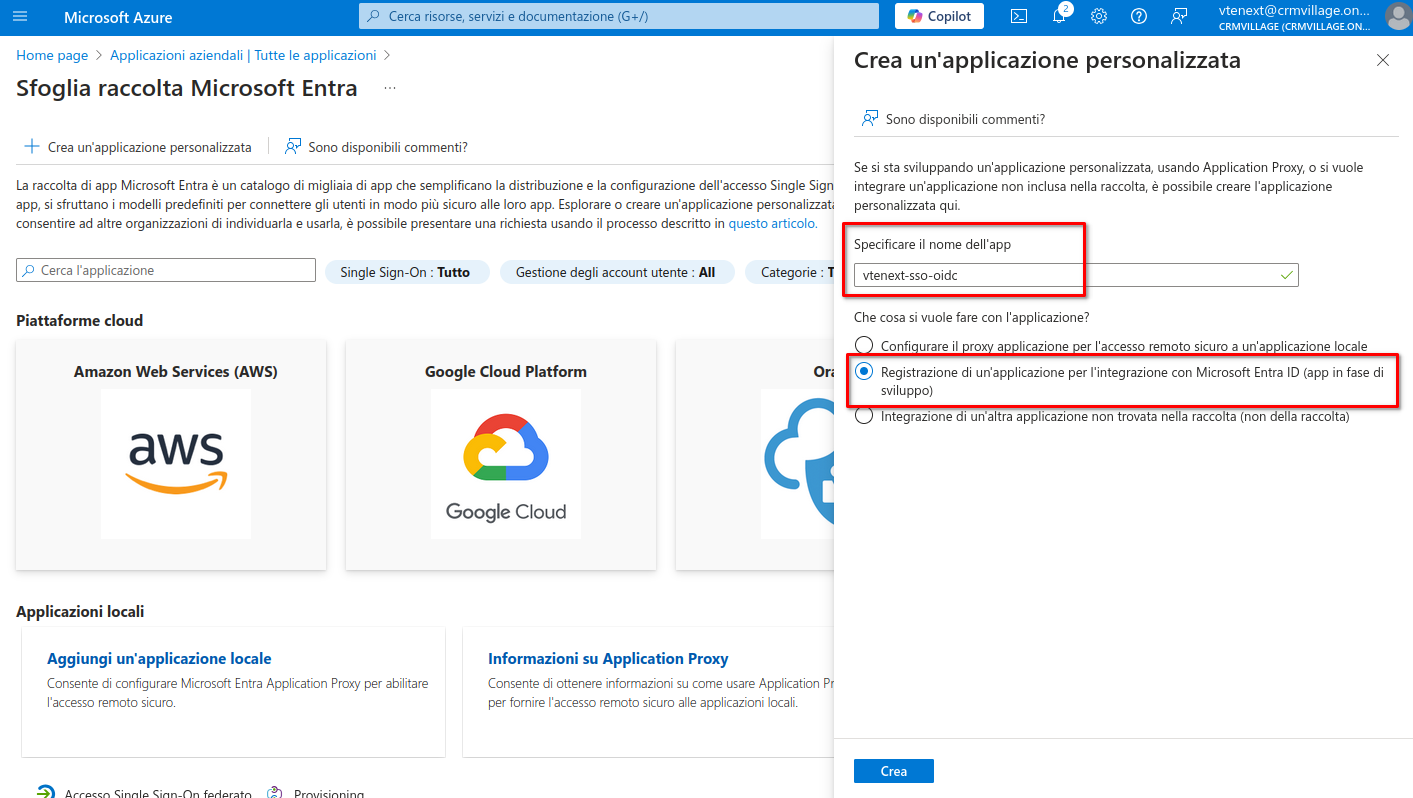Screen dimensions: 1413x798
Task: Click the account email vtenext@crmvillage text
Action: tap(1295, 10)
